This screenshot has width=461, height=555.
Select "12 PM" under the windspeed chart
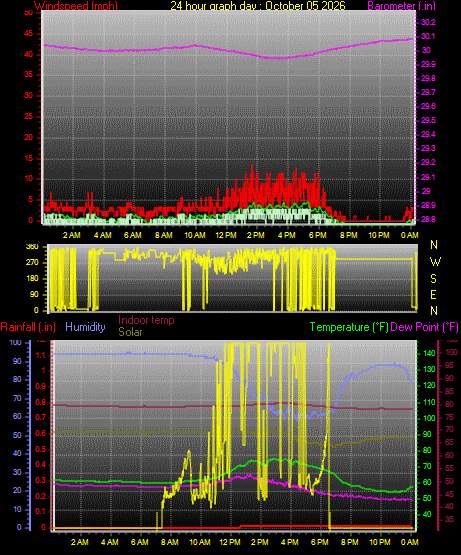226,235
